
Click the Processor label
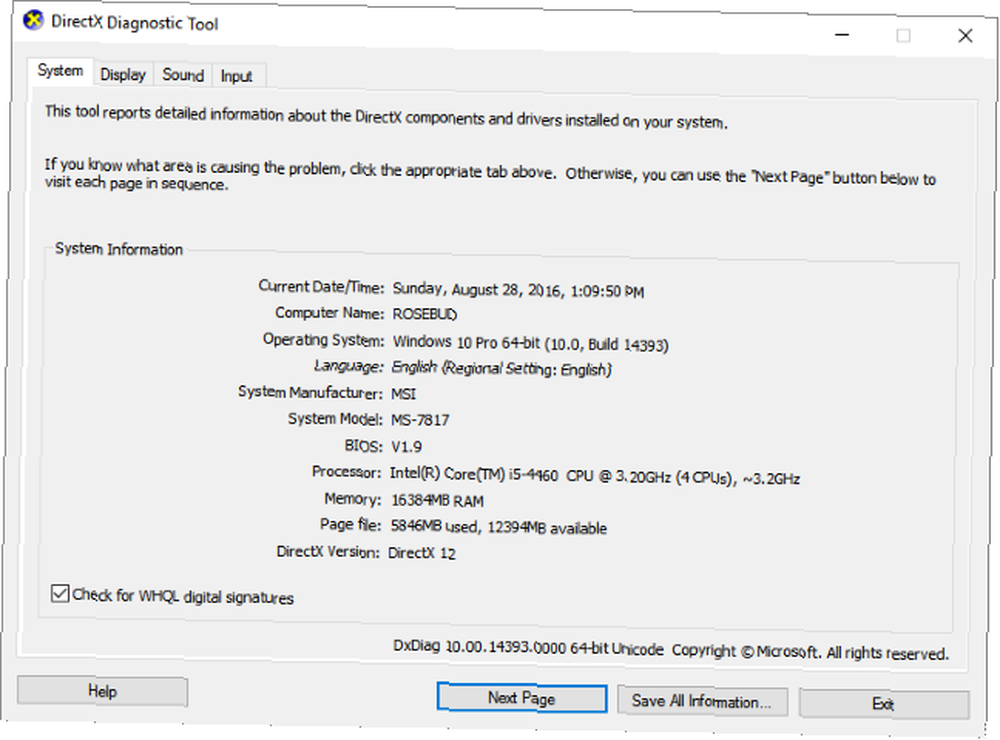346,472
